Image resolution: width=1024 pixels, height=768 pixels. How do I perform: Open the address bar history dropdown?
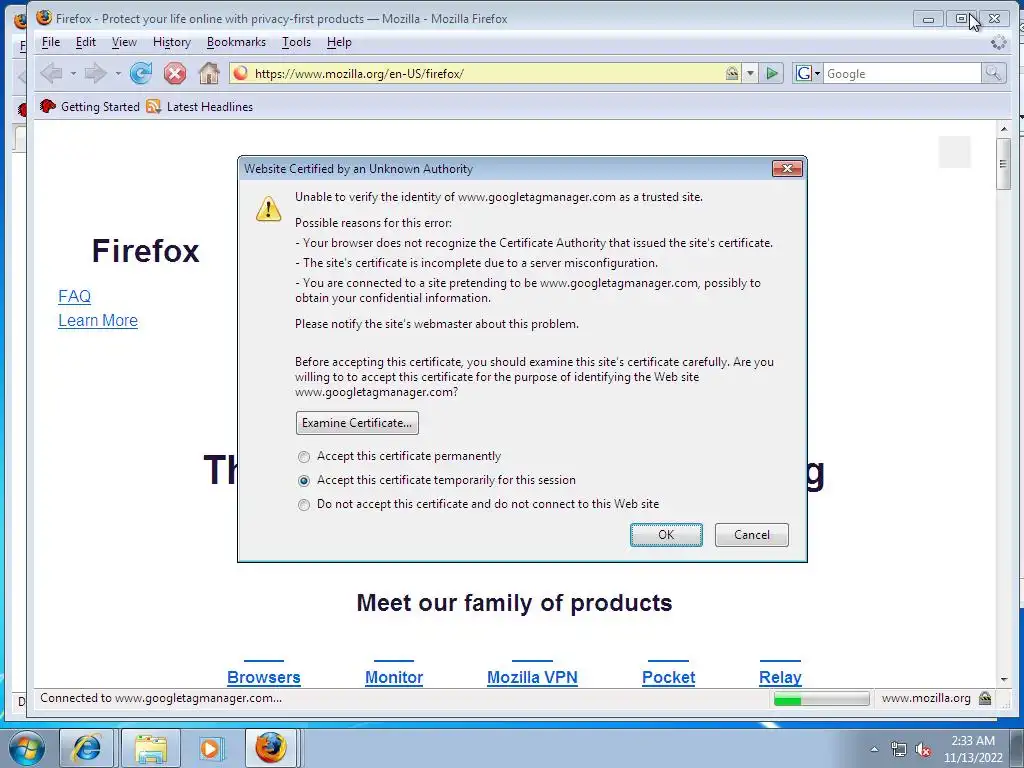pos(750,73)
